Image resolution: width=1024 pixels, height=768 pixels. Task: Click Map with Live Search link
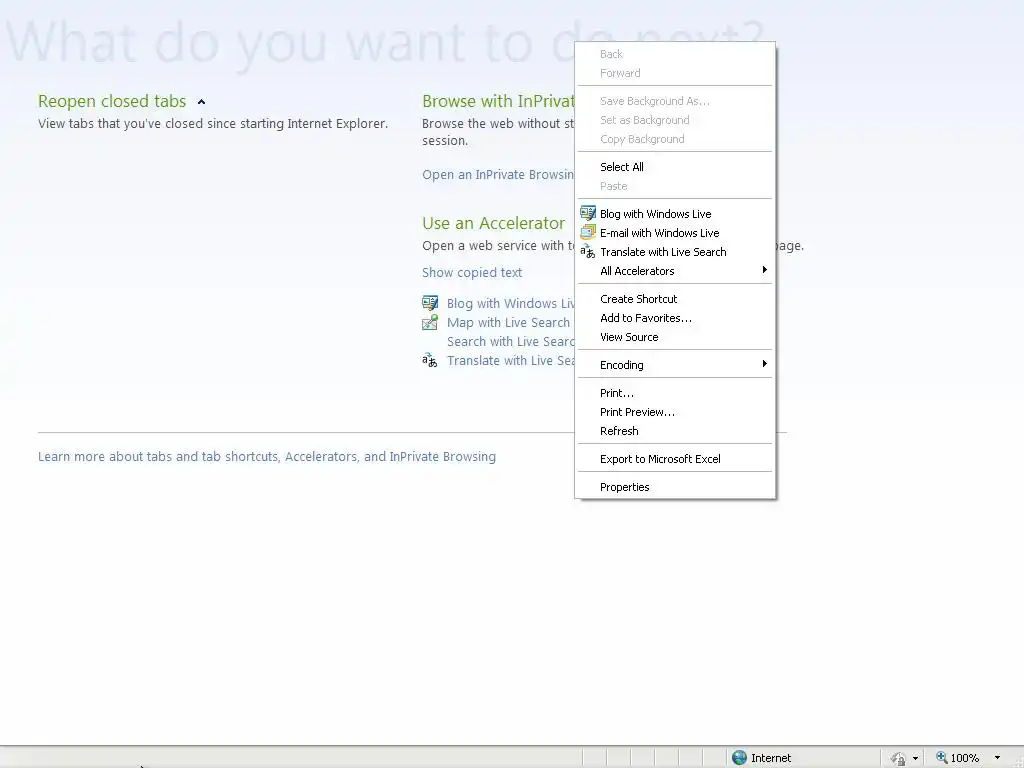[508, 323]
